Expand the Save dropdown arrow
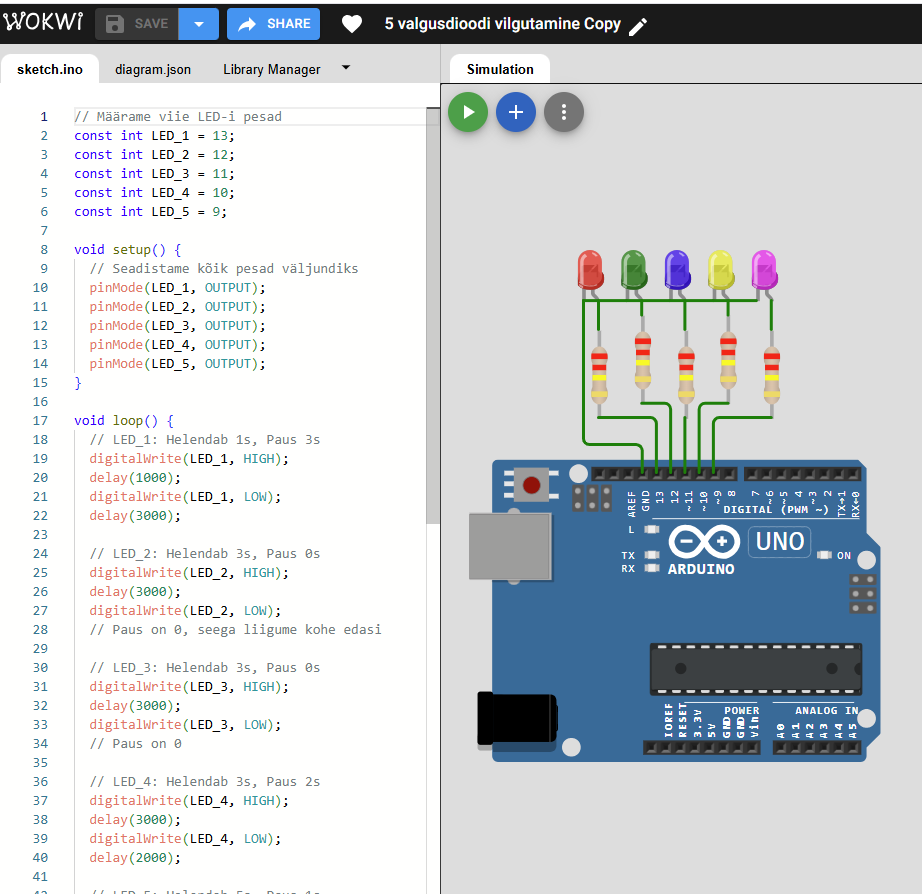922x894 pixels. [198, 24]
